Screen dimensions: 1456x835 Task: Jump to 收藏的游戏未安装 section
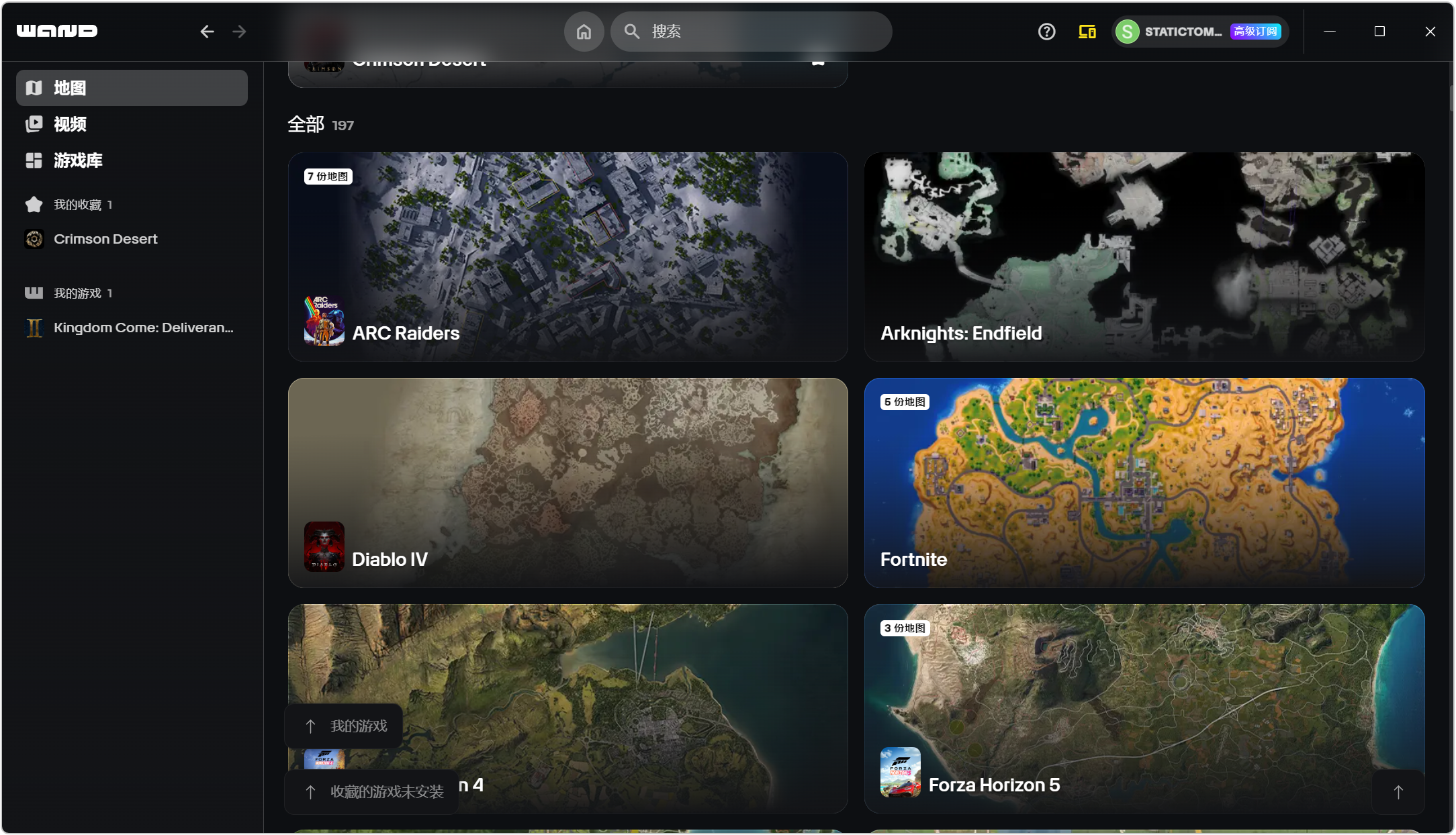point(372,792)
